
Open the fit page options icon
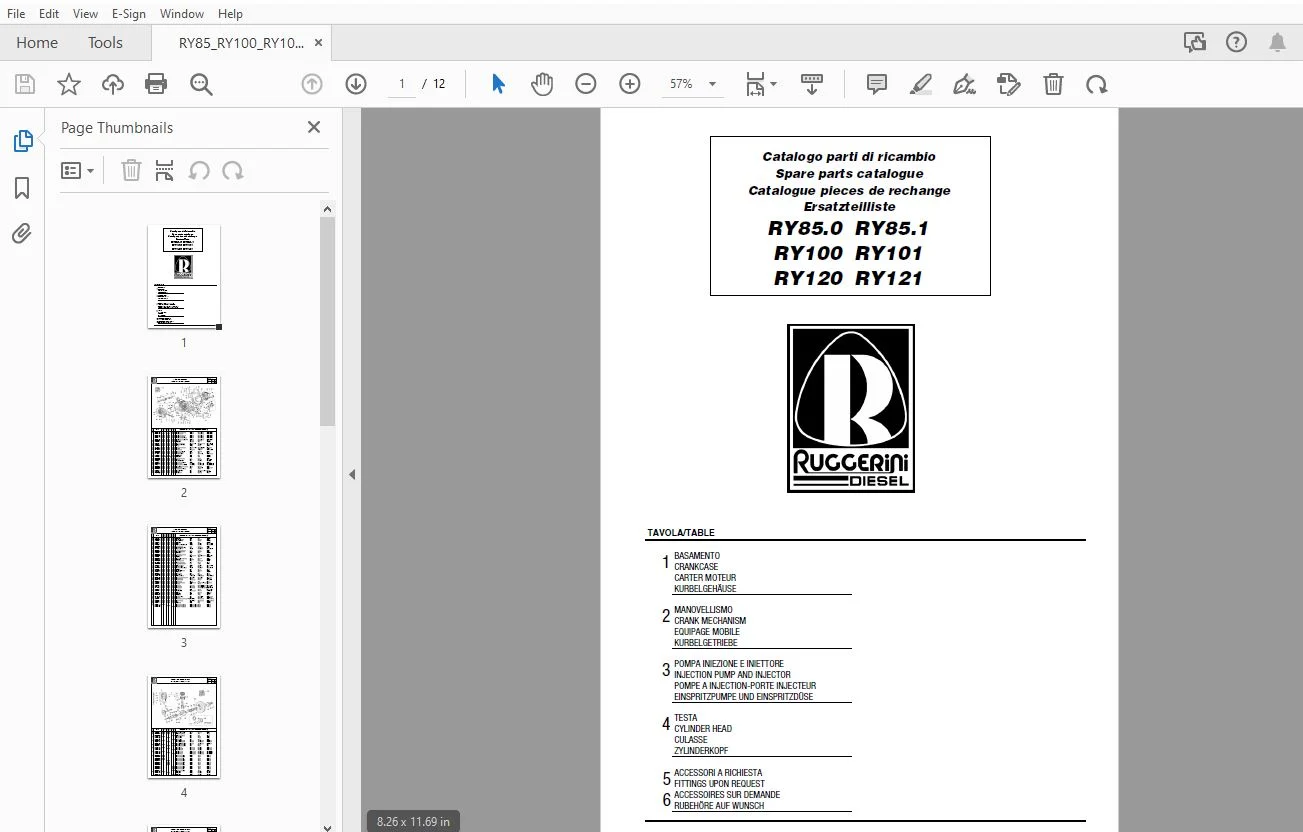point(761,84)
